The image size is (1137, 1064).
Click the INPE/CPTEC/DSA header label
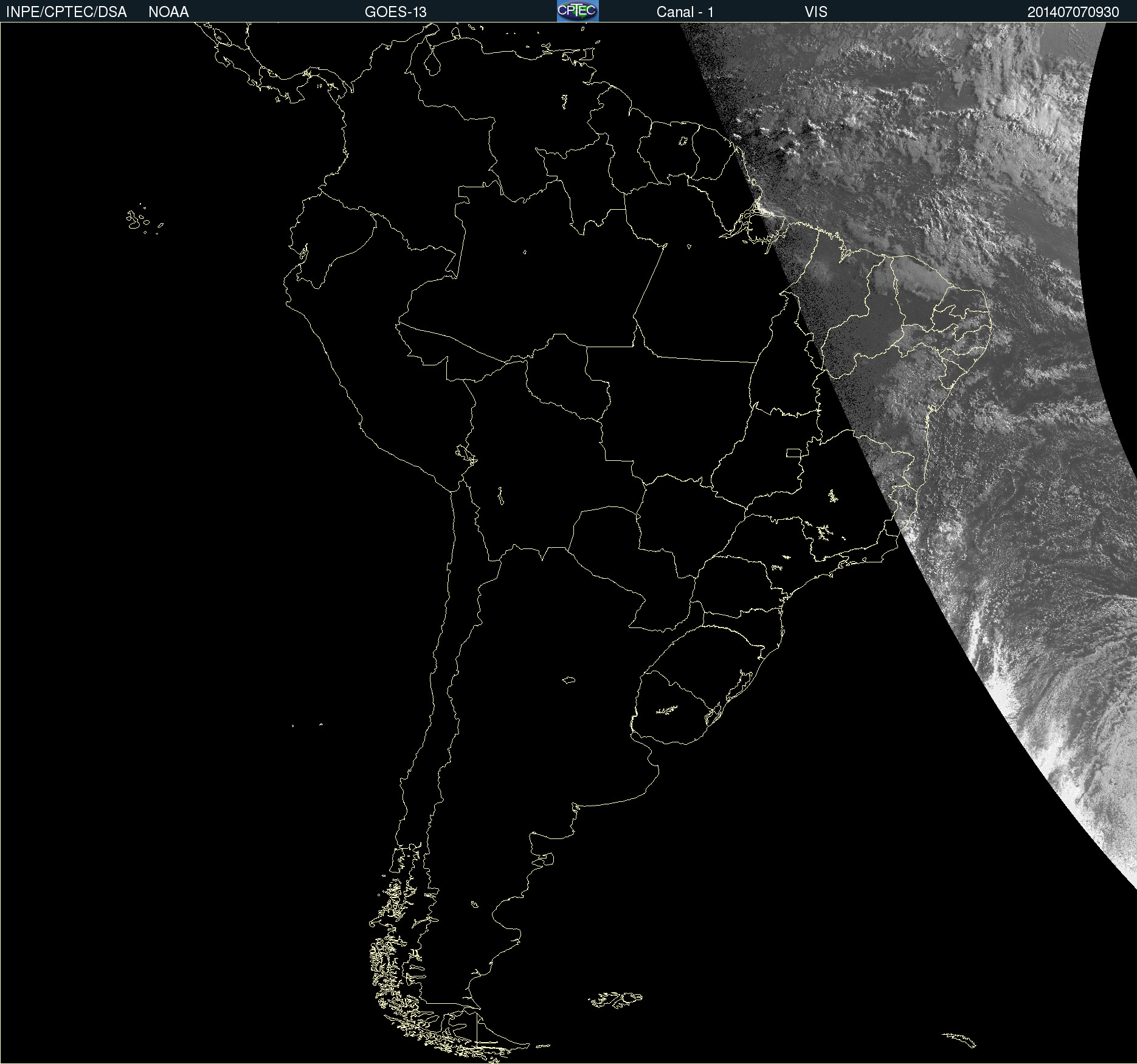click(x=66, y=12)
